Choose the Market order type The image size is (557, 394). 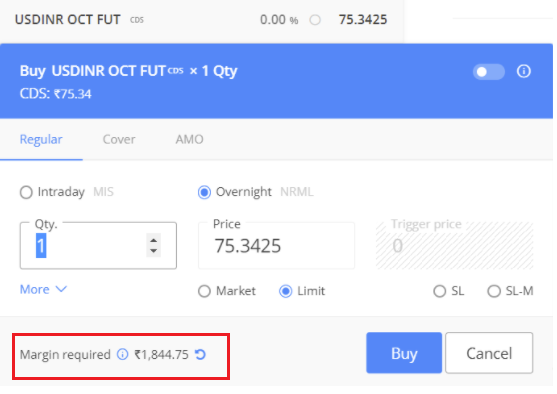[x=204, y=291]
